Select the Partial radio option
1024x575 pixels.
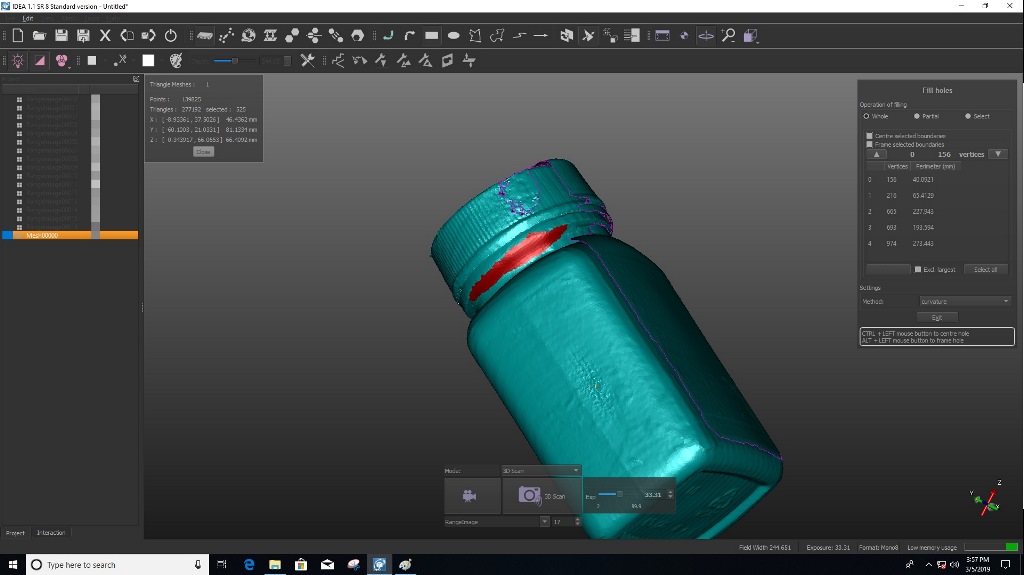click(926, 116)
